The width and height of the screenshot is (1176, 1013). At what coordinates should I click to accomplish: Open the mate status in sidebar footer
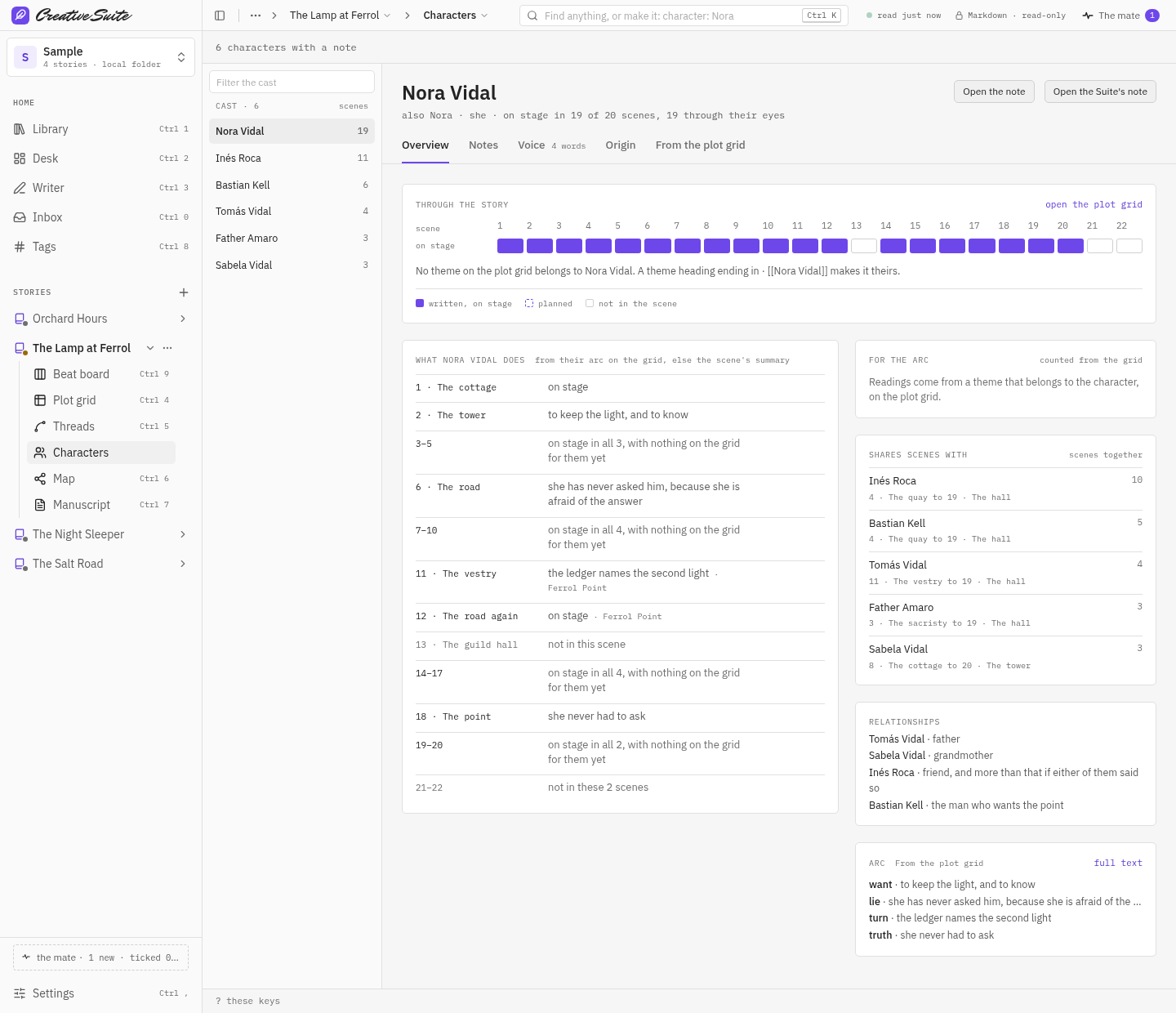click(x=100, y=957)
